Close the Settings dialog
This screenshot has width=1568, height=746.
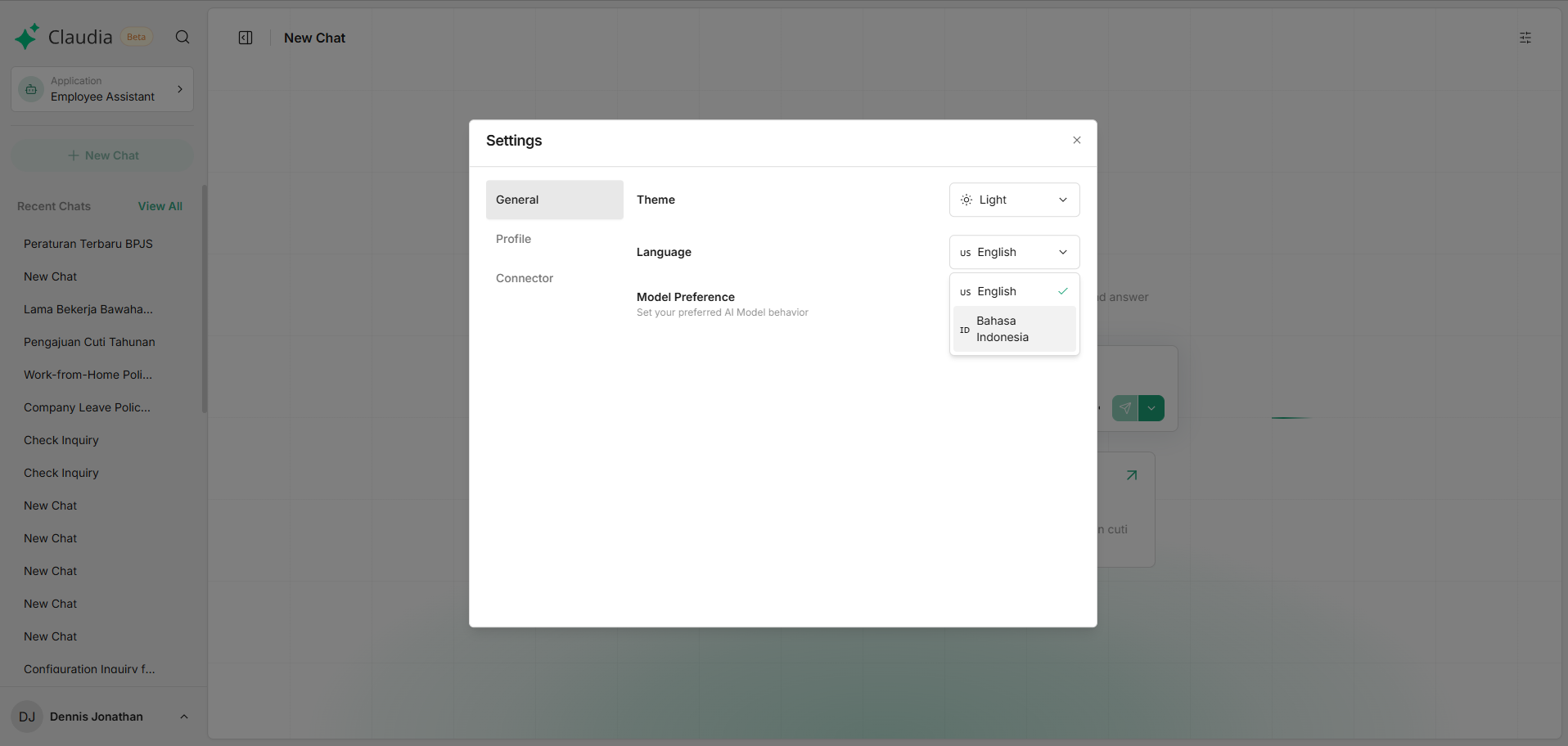click(x=1076, y=140)
